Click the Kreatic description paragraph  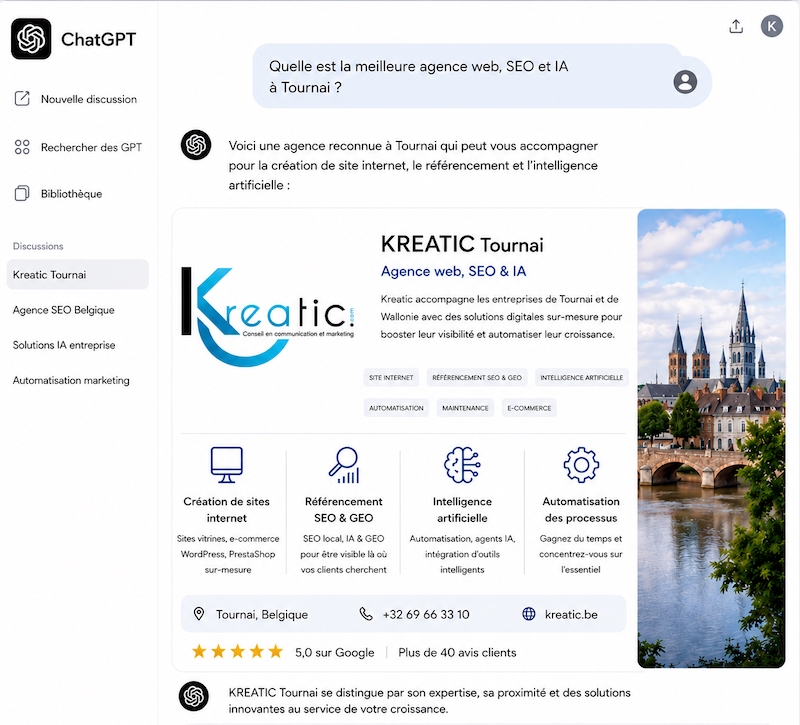pyautogui.click(x=502, y=316)
